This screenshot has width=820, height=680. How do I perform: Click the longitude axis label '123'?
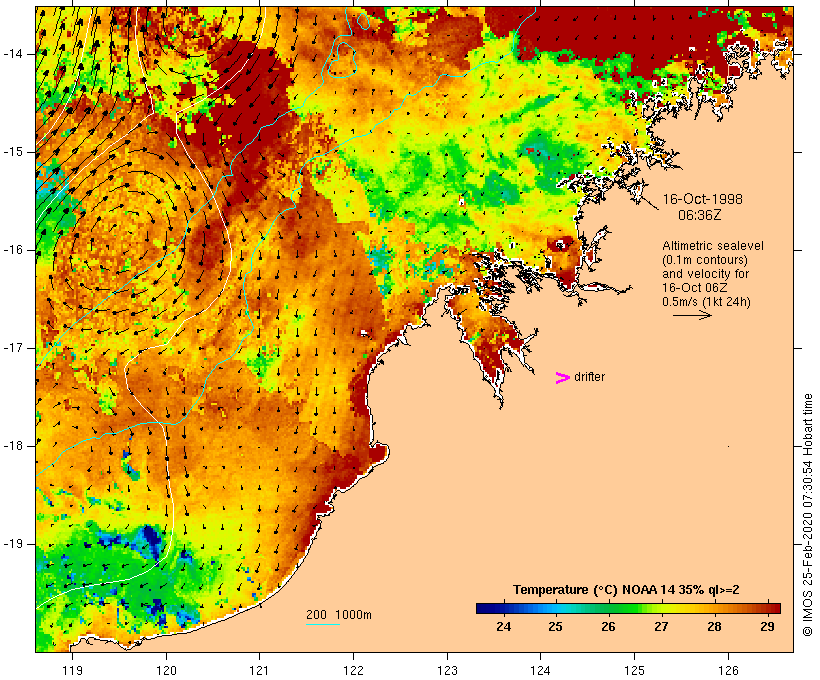tap(447, 670)
